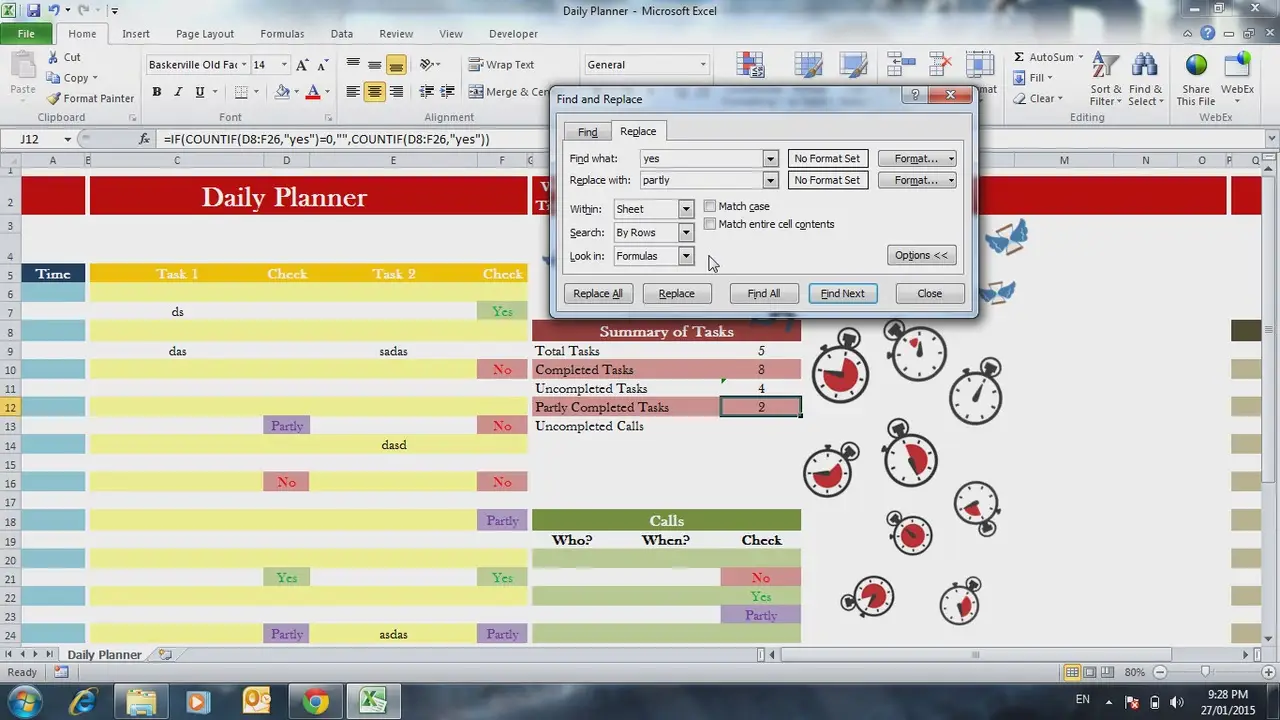Increase font size with Grow Font

click(303, 65)
